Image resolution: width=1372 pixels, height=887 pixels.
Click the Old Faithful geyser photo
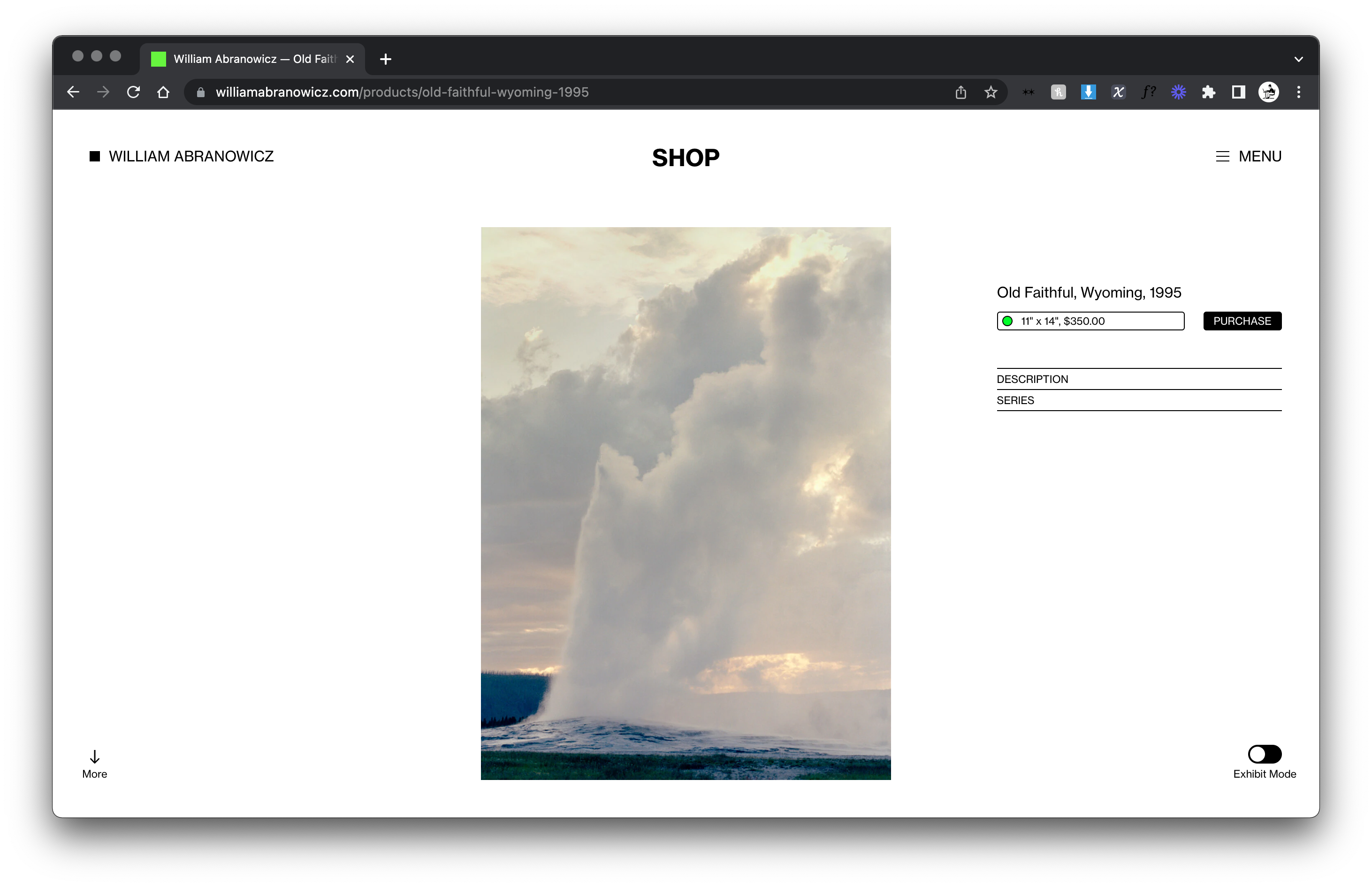click(685, 504)
